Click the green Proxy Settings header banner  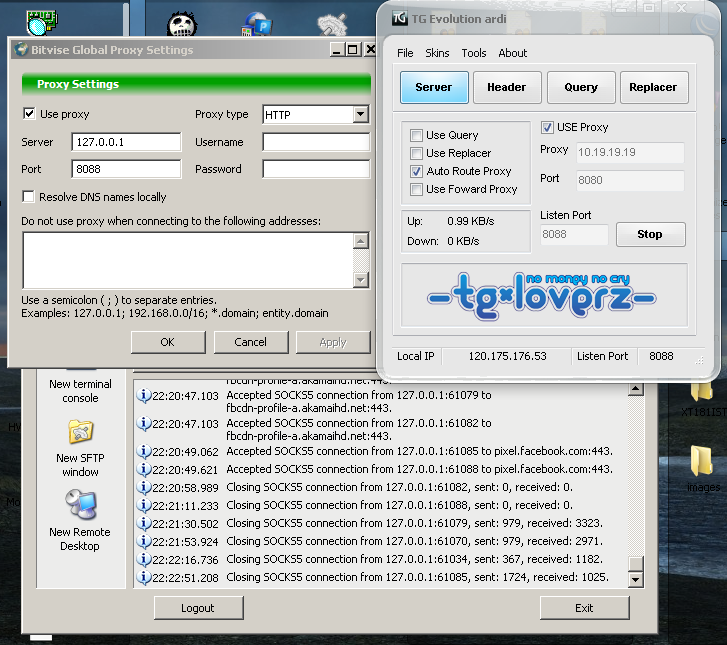point(196,84)
